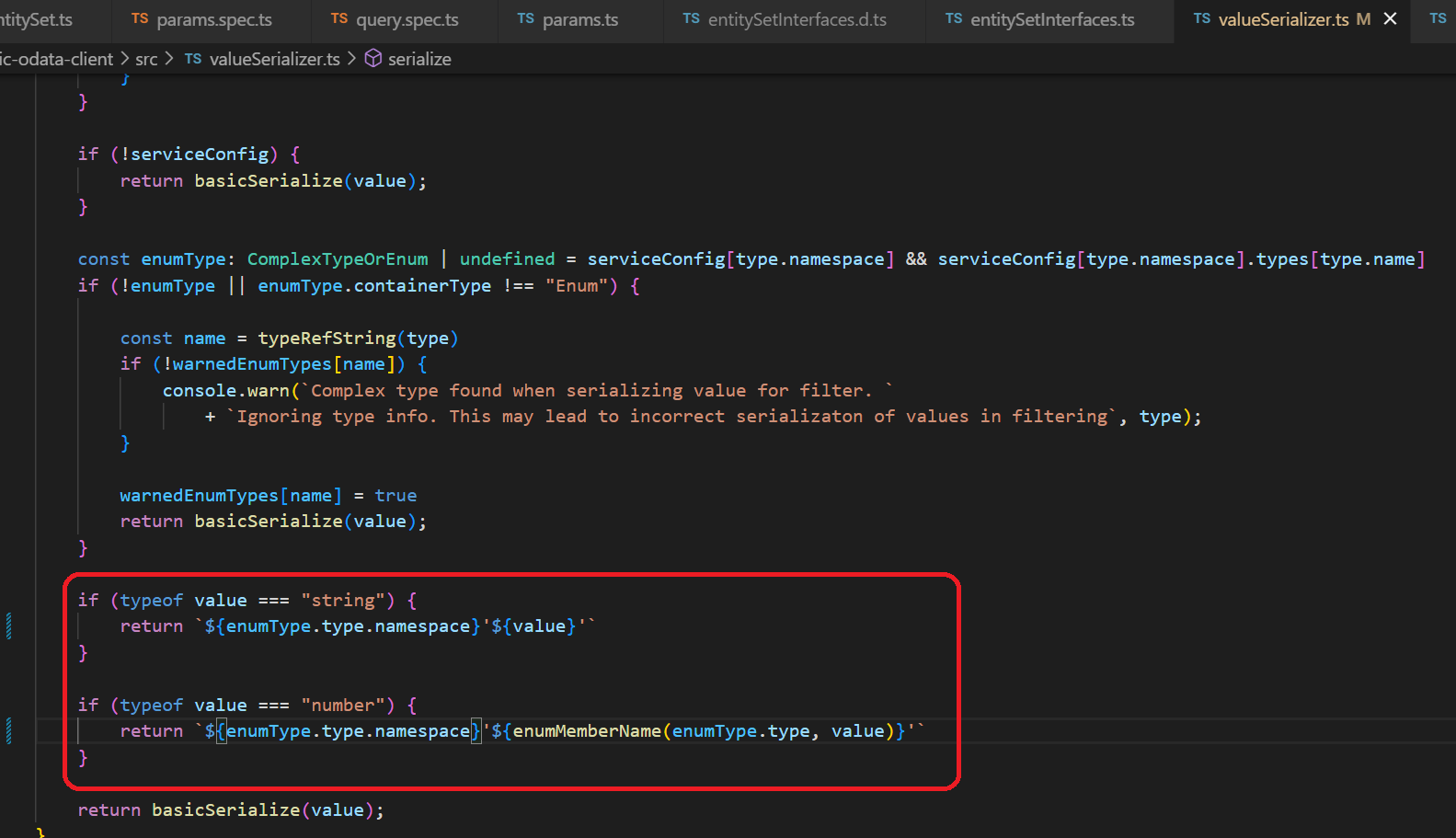Image resolution: width=1456 pixels, height=838 pixels.
Task: Open the ic-odata-client breadcrumb segment
Action: point(56,59)
